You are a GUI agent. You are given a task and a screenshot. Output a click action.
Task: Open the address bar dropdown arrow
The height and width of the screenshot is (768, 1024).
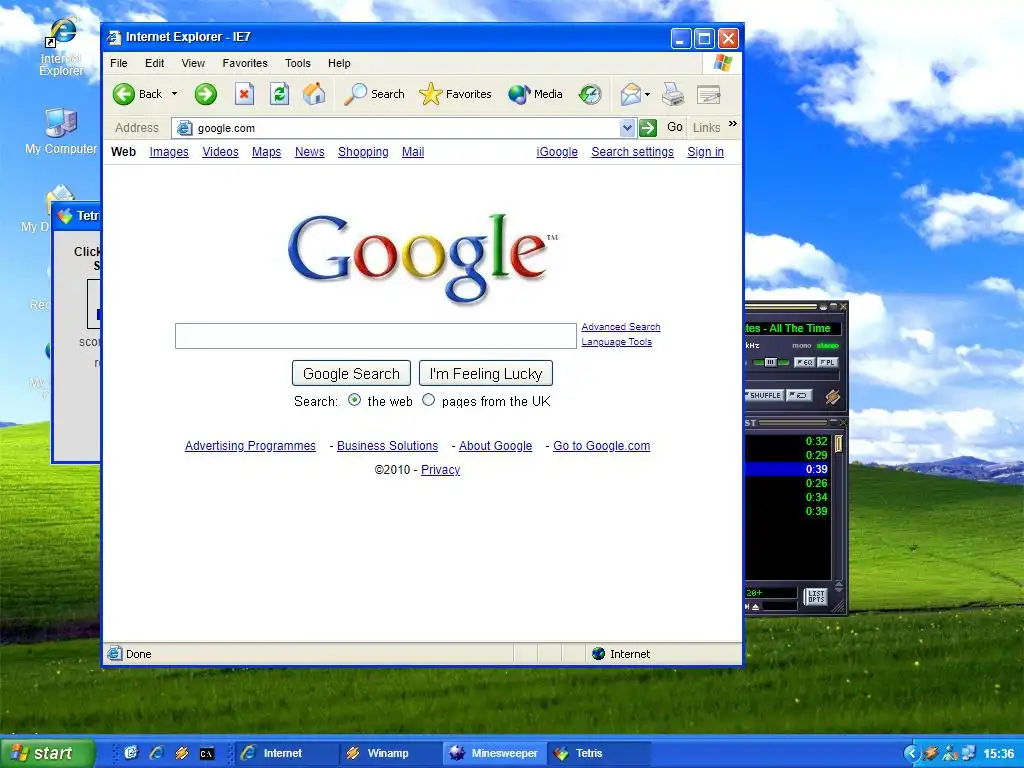click(627, 128)
